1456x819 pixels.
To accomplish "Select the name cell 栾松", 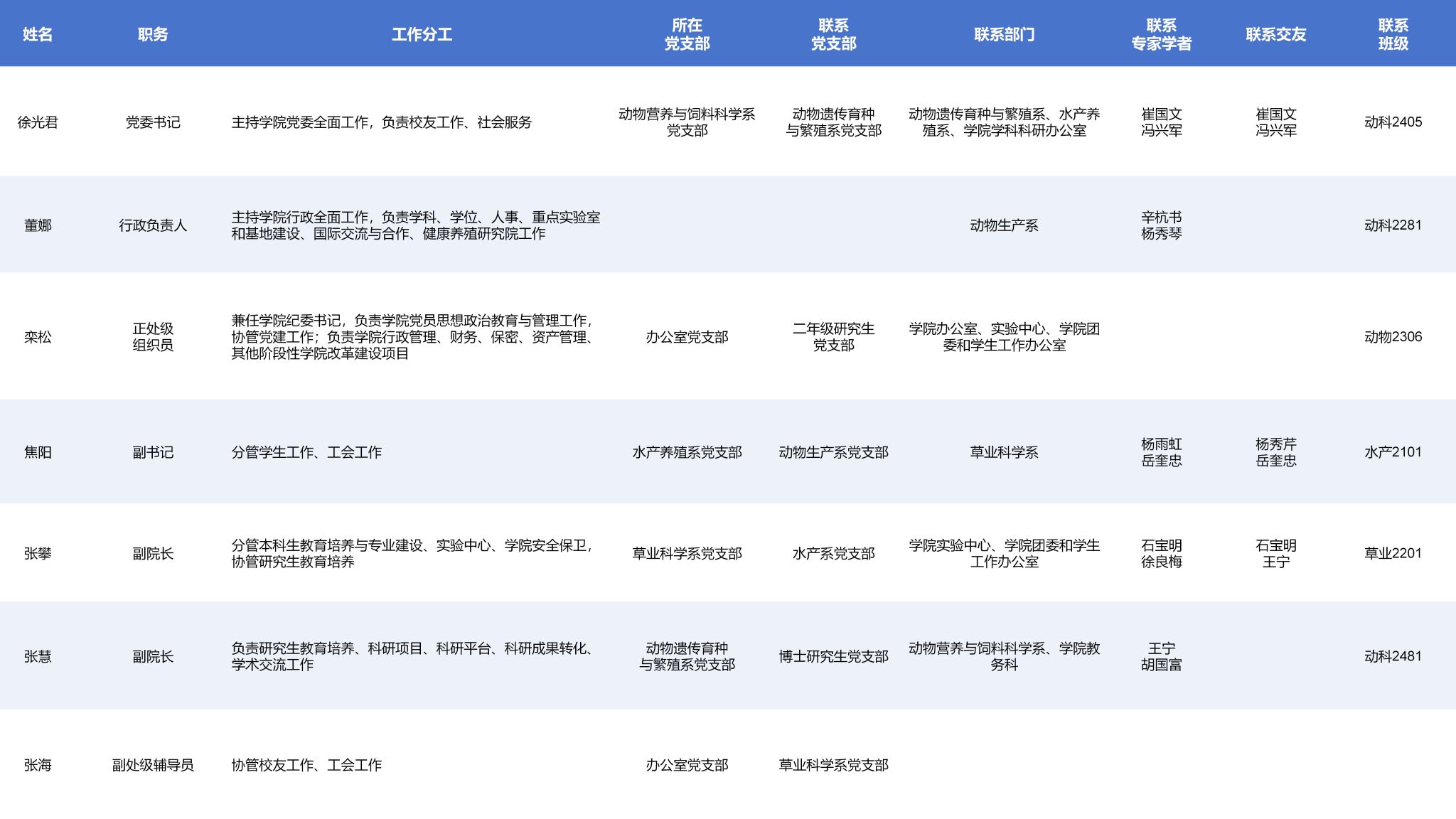I will click(x=38, y=337).
